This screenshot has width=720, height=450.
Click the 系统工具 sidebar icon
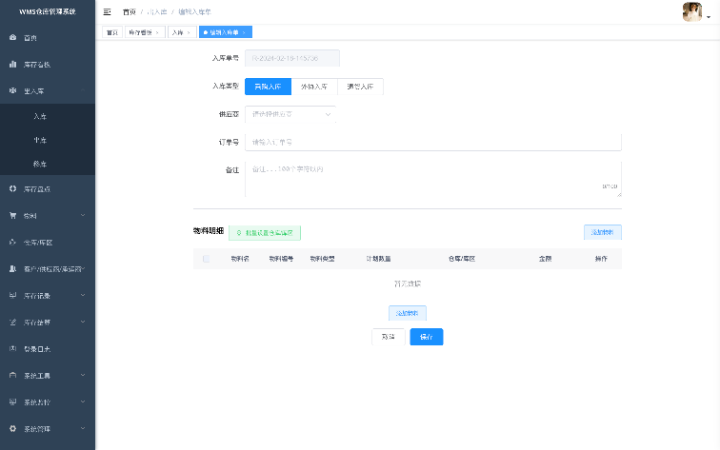tap(13, 375)
